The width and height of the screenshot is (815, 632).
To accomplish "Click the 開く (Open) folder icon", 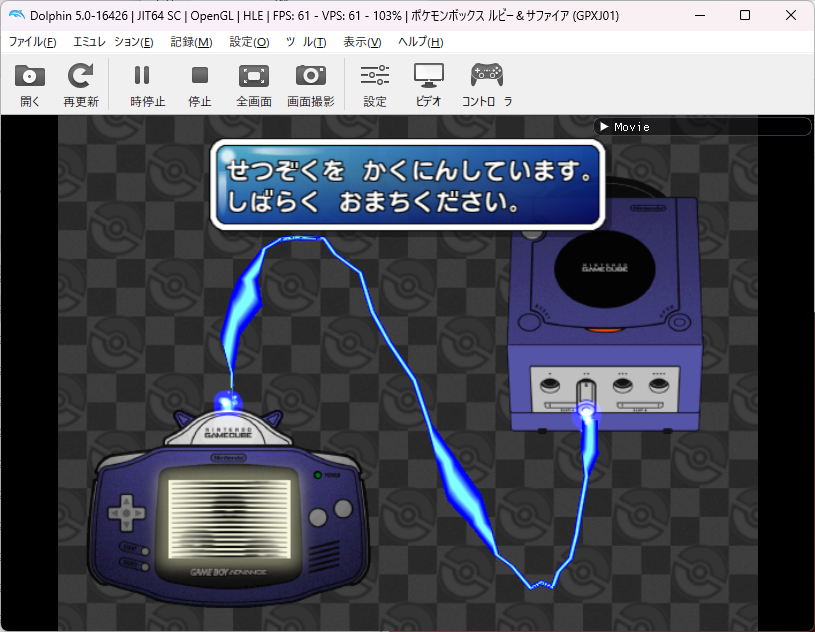I will click(x=30, y=76).
